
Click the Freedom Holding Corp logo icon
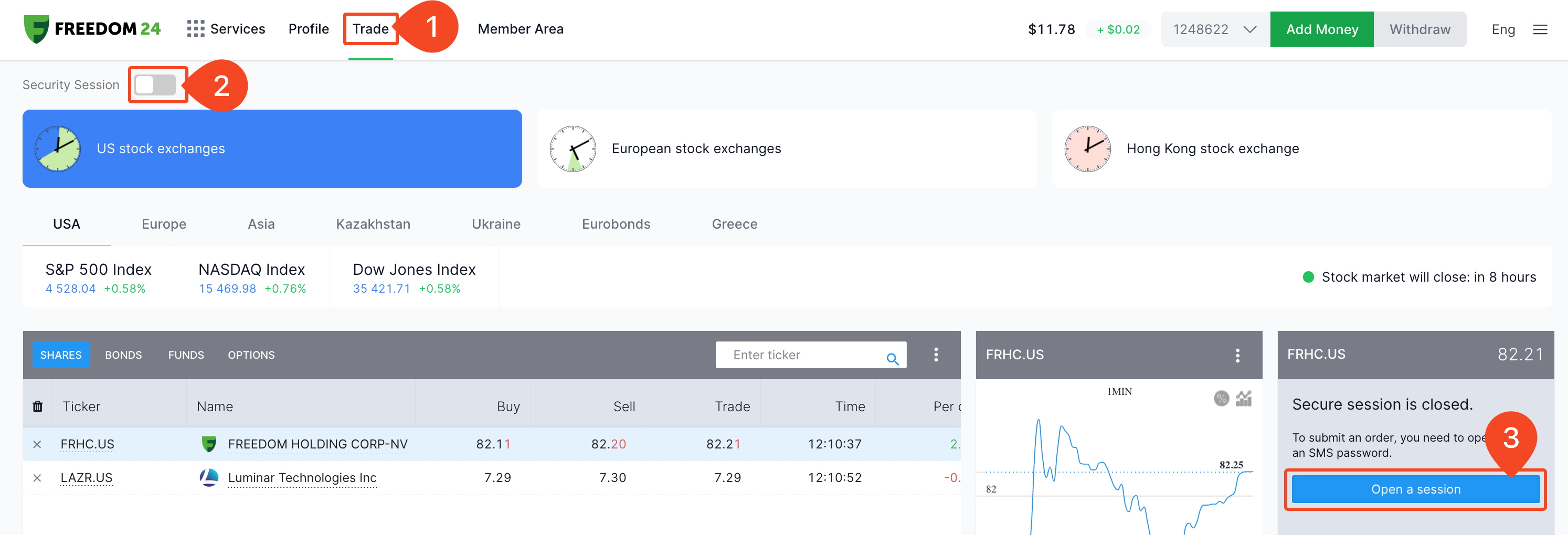tap(209, 444)
